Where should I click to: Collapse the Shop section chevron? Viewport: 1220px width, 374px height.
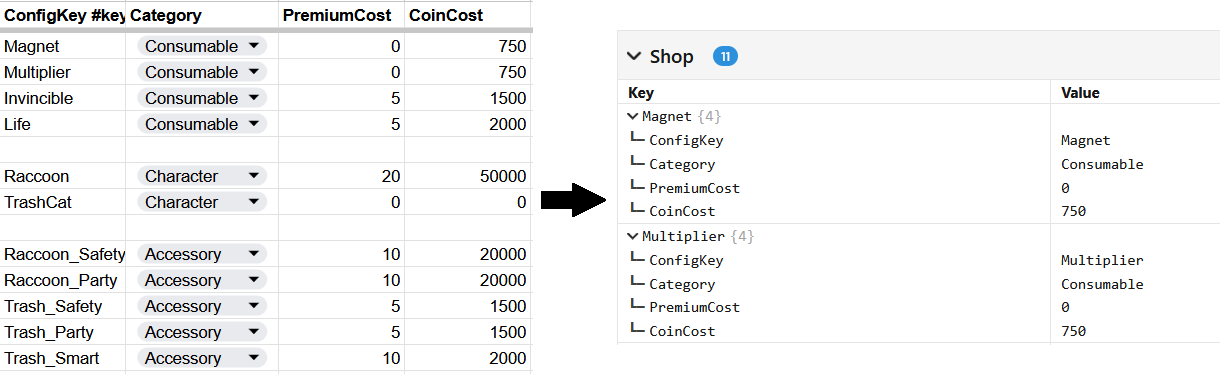click(x=634, y=56)
